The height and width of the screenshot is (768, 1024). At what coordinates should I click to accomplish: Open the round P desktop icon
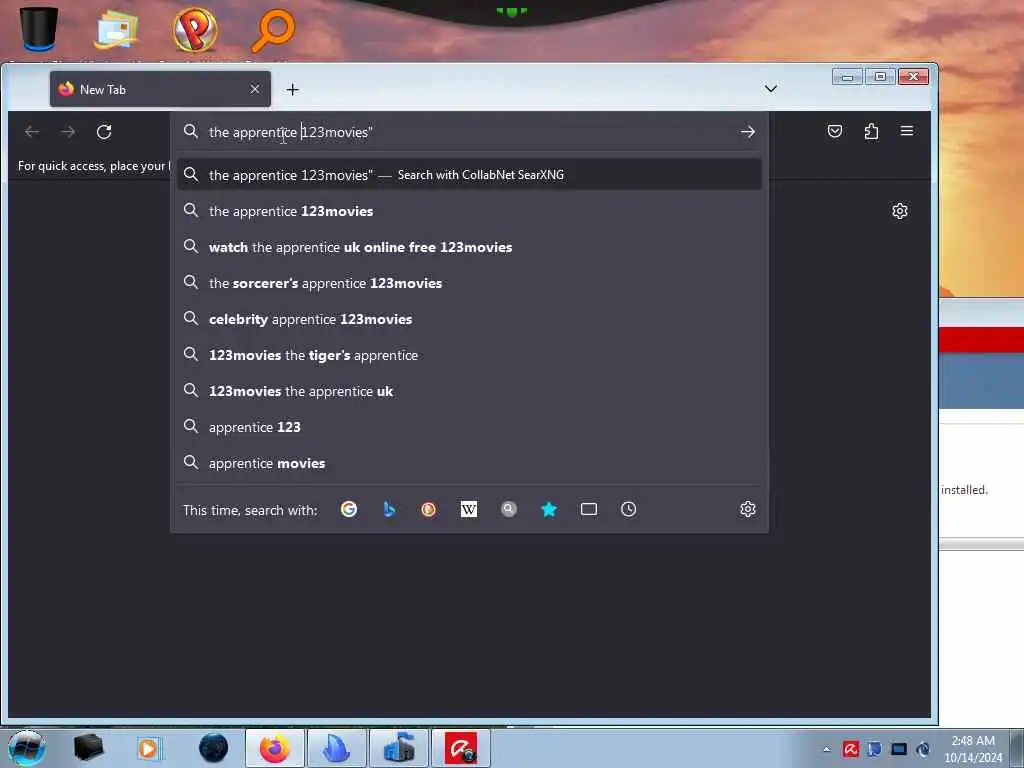point(195,29)
